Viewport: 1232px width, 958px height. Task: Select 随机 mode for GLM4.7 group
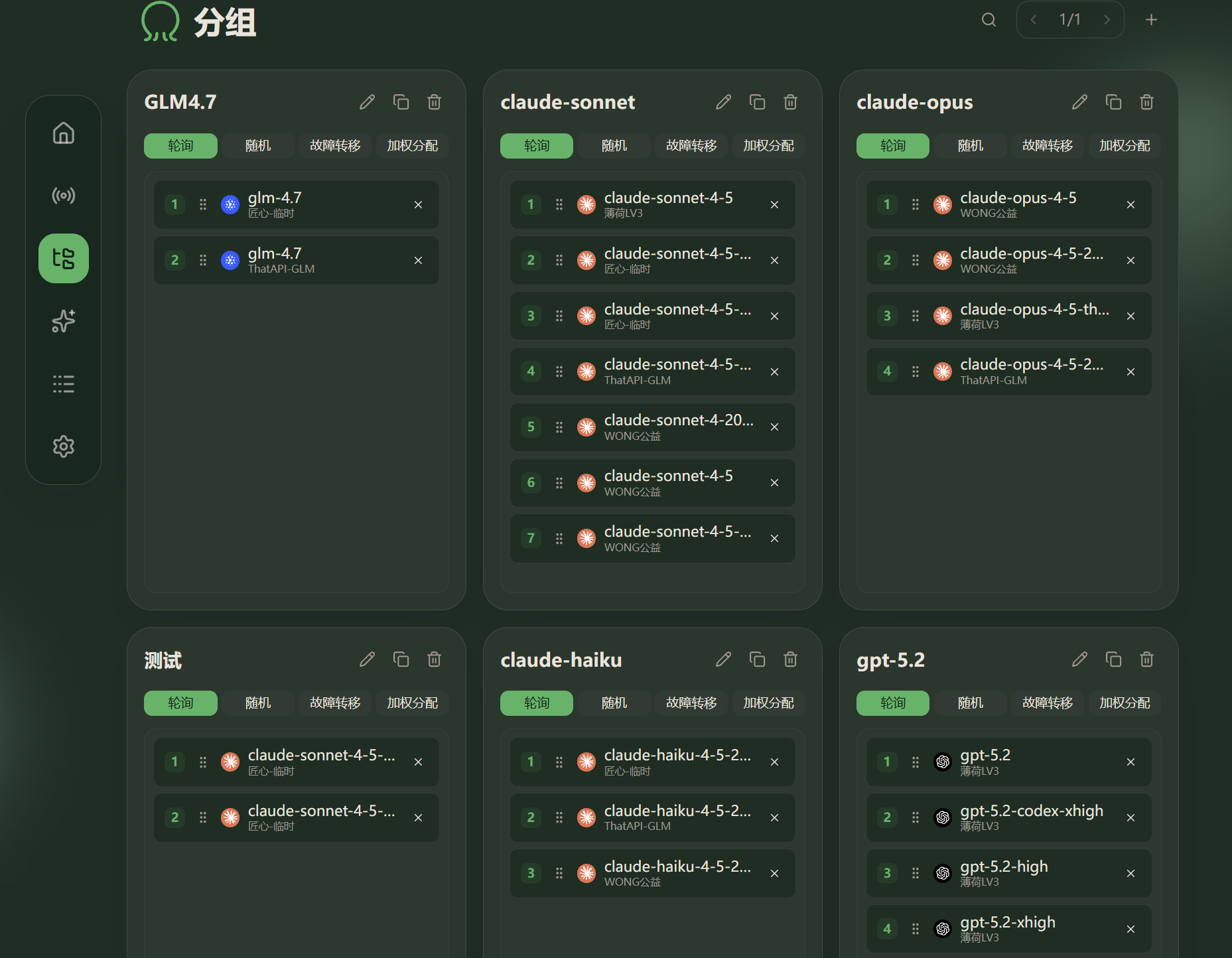tap(258, 146)
